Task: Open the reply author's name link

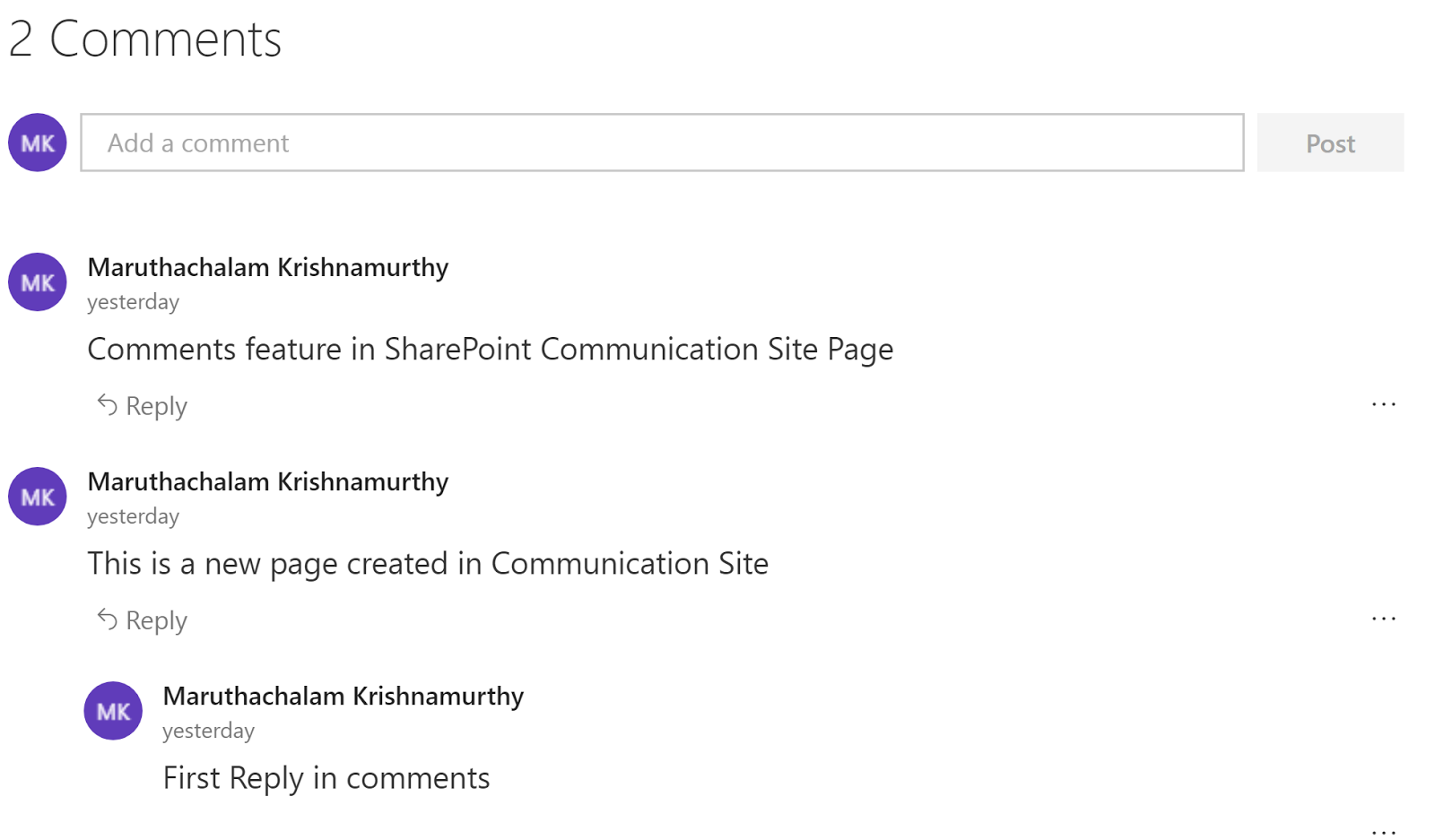Action: click(343, 696)
